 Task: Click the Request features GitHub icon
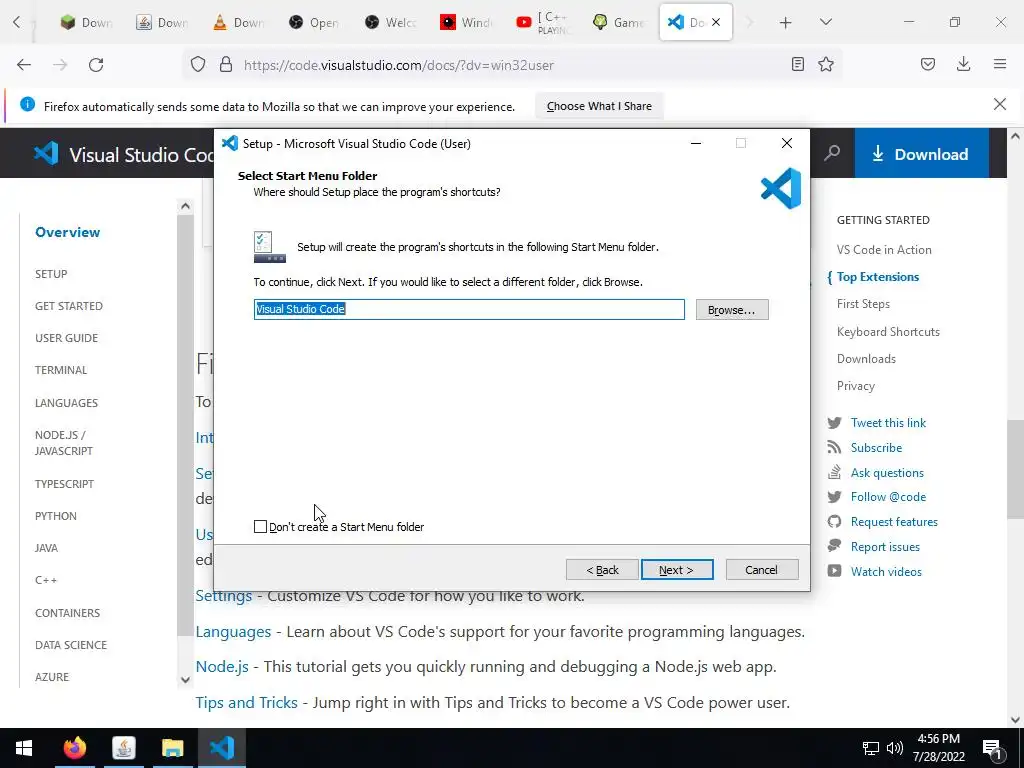[x=834, y=521]
